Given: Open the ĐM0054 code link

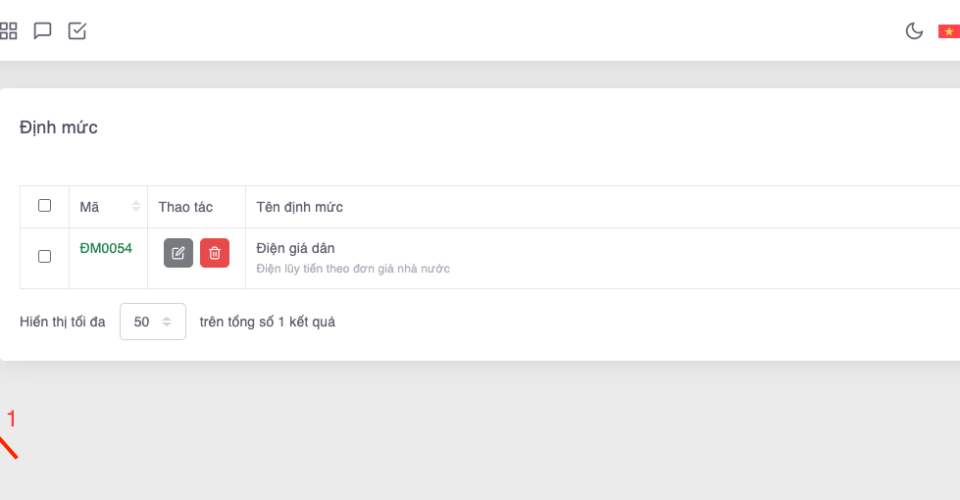Looking at the screenshot, I should (106, 248).
